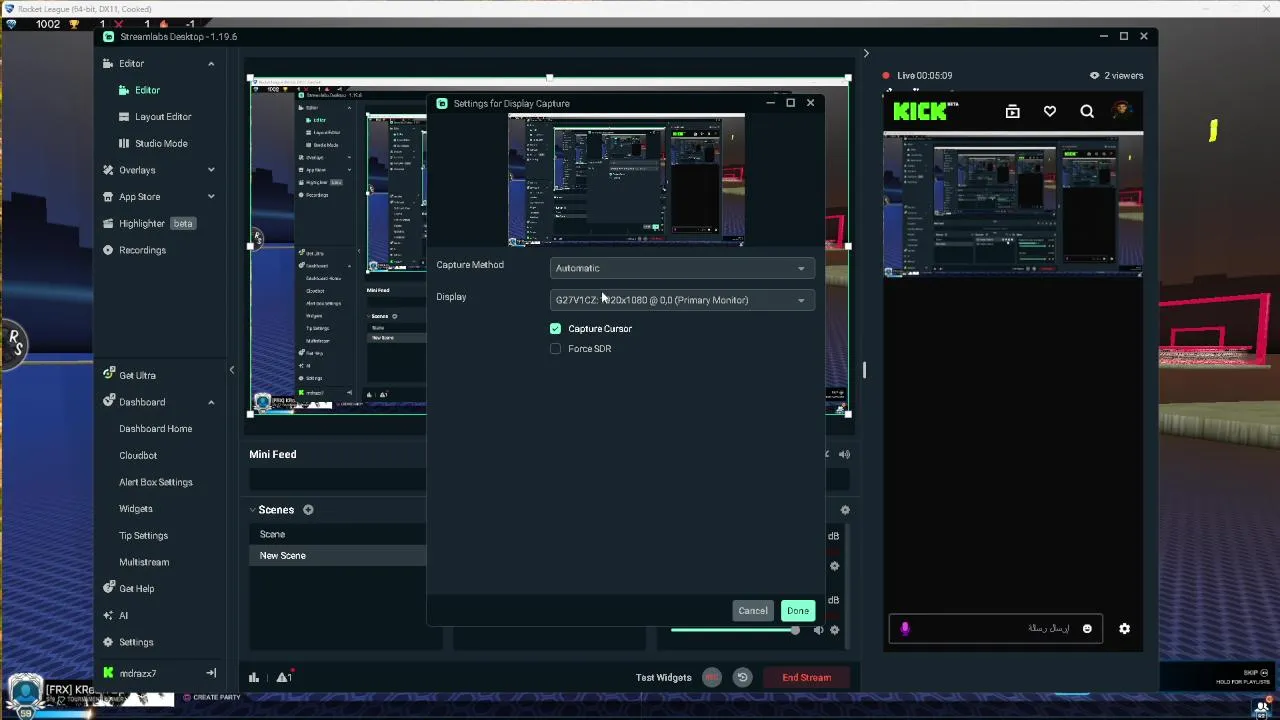Viewport: 1280px width, 720px height.
Task: Click the chat message input field
Action: [x=995, y=628]
